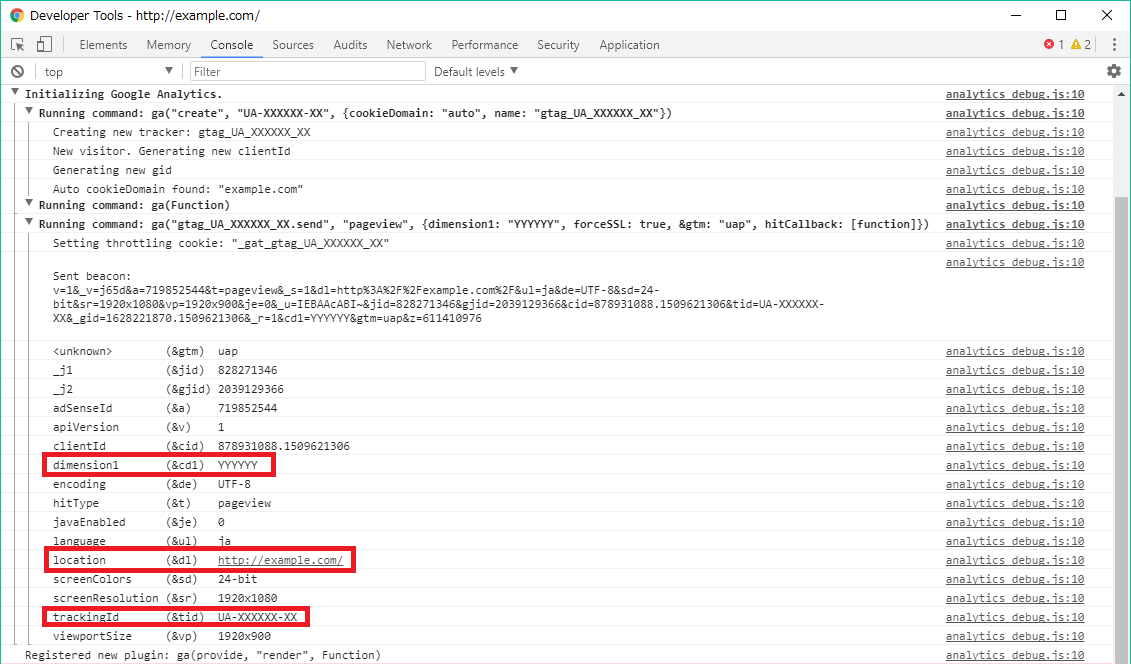Viewport: 1131px width, 664px height.
Task: Maximize the Developer Tools window
Action: click(x=1061, y=15)
